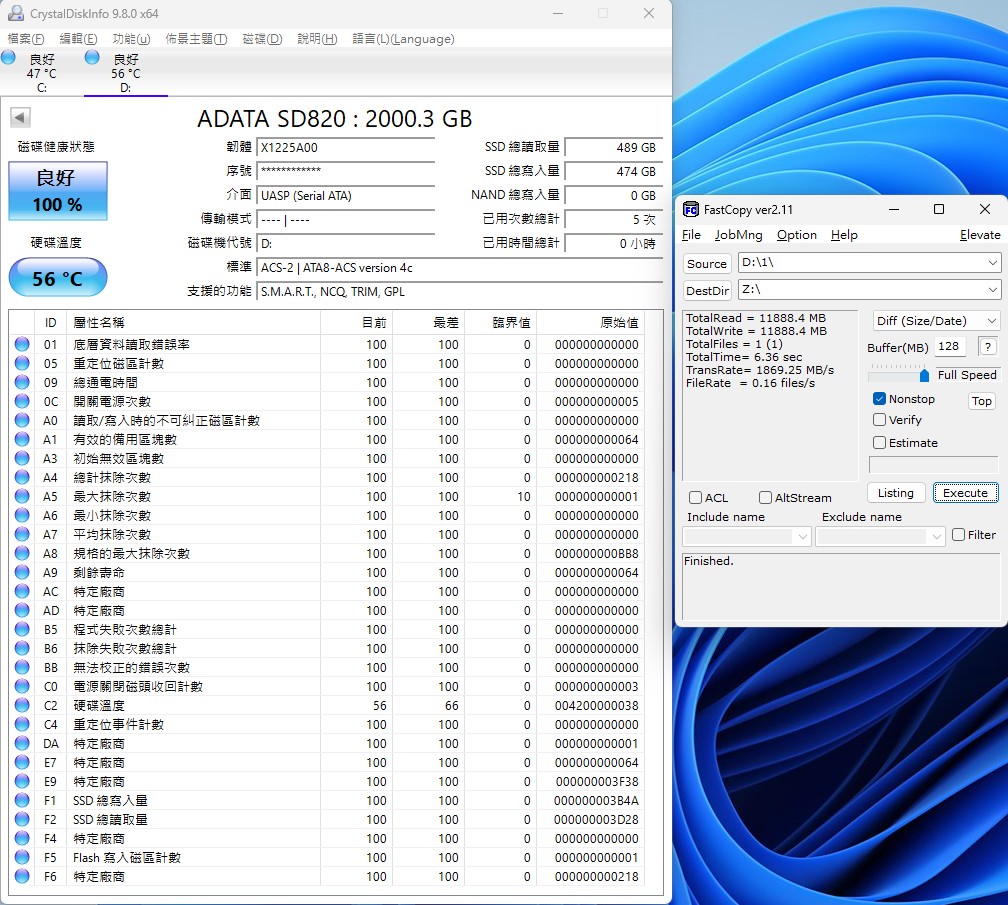Click status orb for attribute A0 row
The image size is (1008, 905).
click(22, 420)
